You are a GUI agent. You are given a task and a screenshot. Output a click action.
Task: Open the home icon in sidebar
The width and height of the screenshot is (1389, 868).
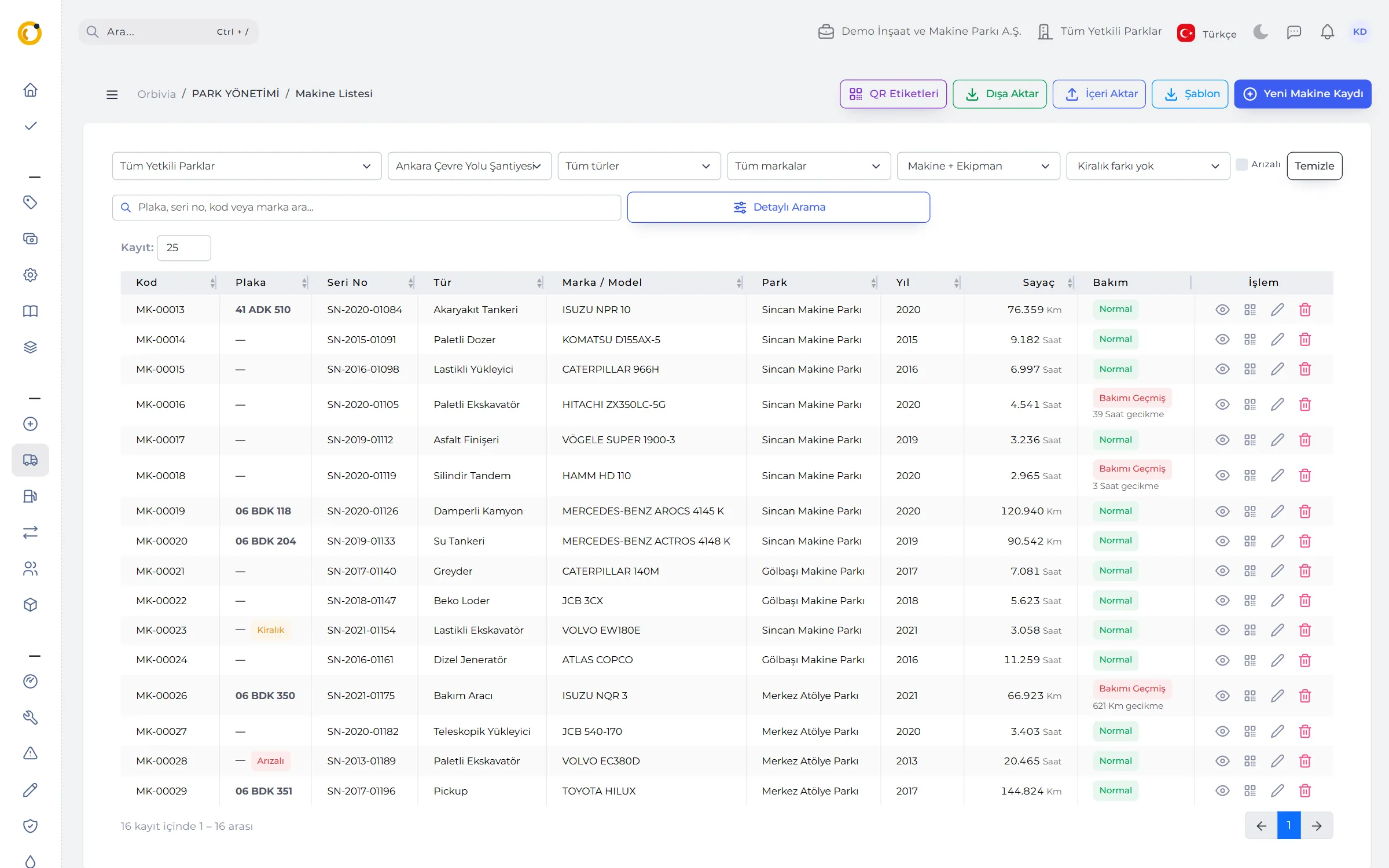[x=30, y=90]
